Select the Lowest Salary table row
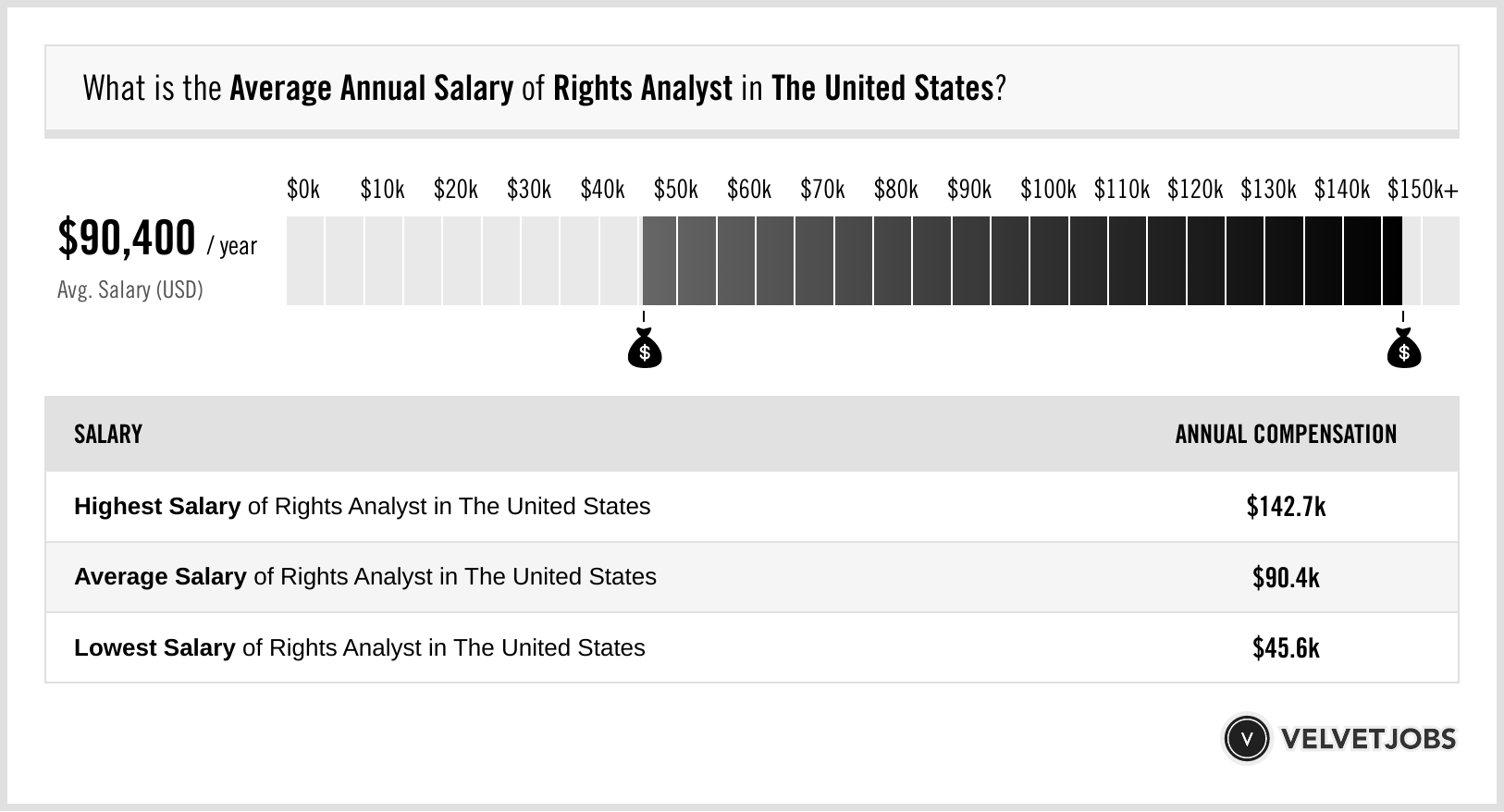The width and height of the screenshot is (1504, 812). pos(751,647)
